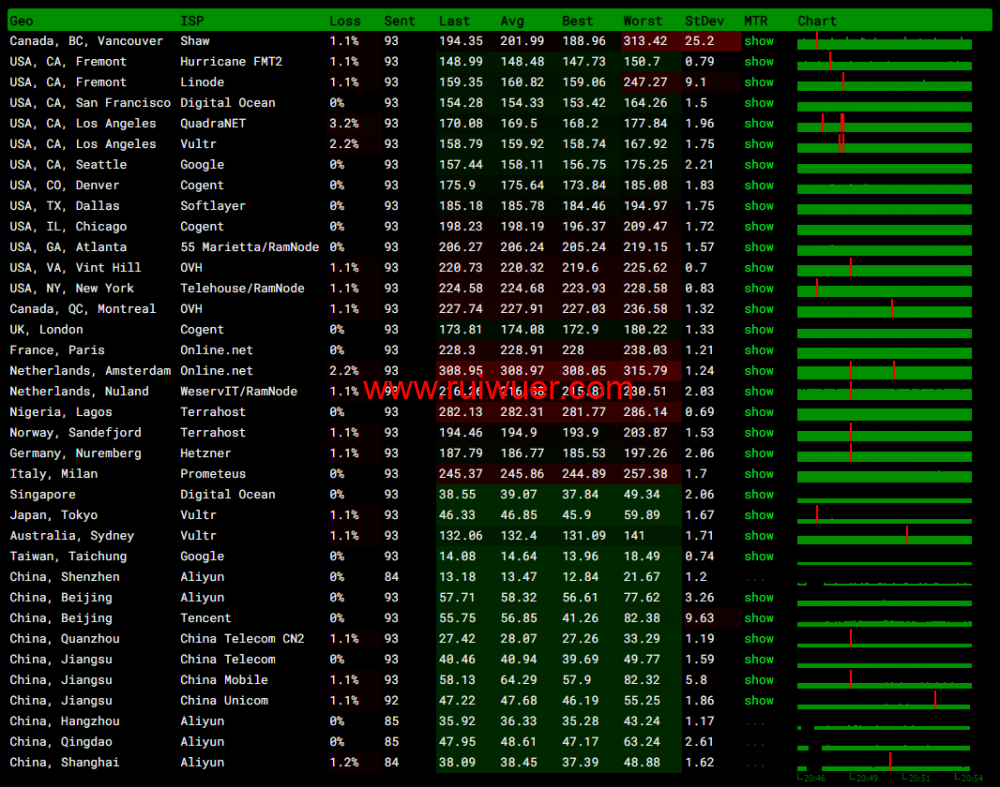Open MTR show for China Beijing Tencent

pyautogui.click(x=758, y=619)
